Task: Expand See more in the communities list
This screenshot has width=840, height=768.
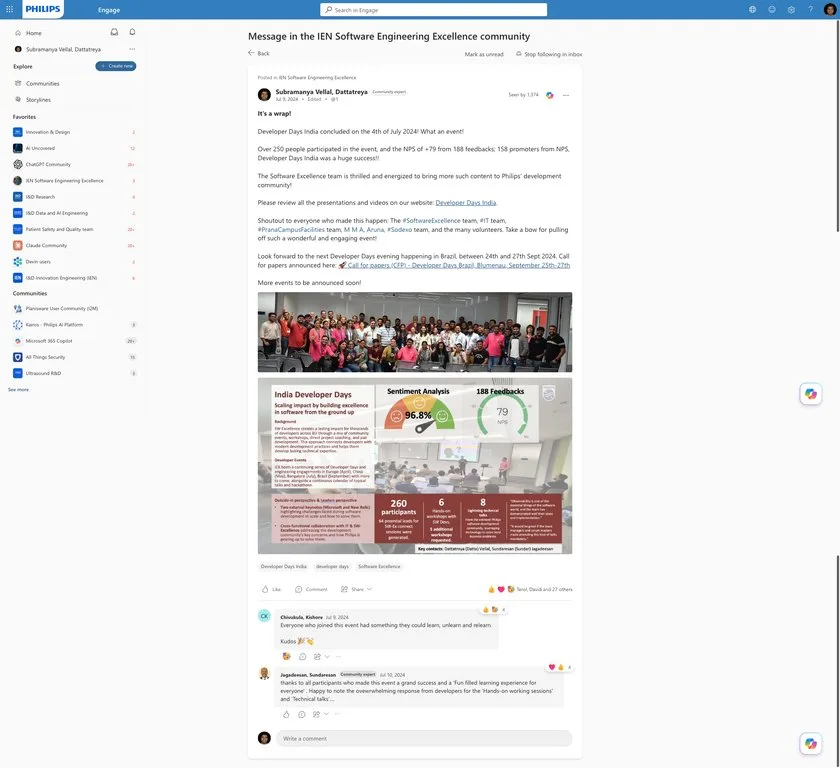Action: point(18,389)
